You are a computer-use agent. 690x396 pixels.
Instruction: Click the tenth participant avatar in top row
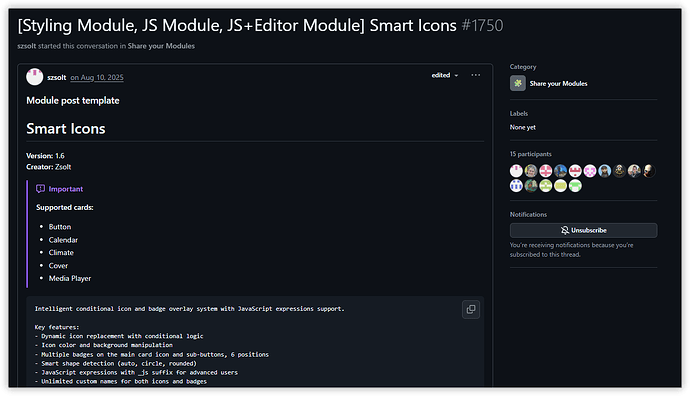point(649,171)
